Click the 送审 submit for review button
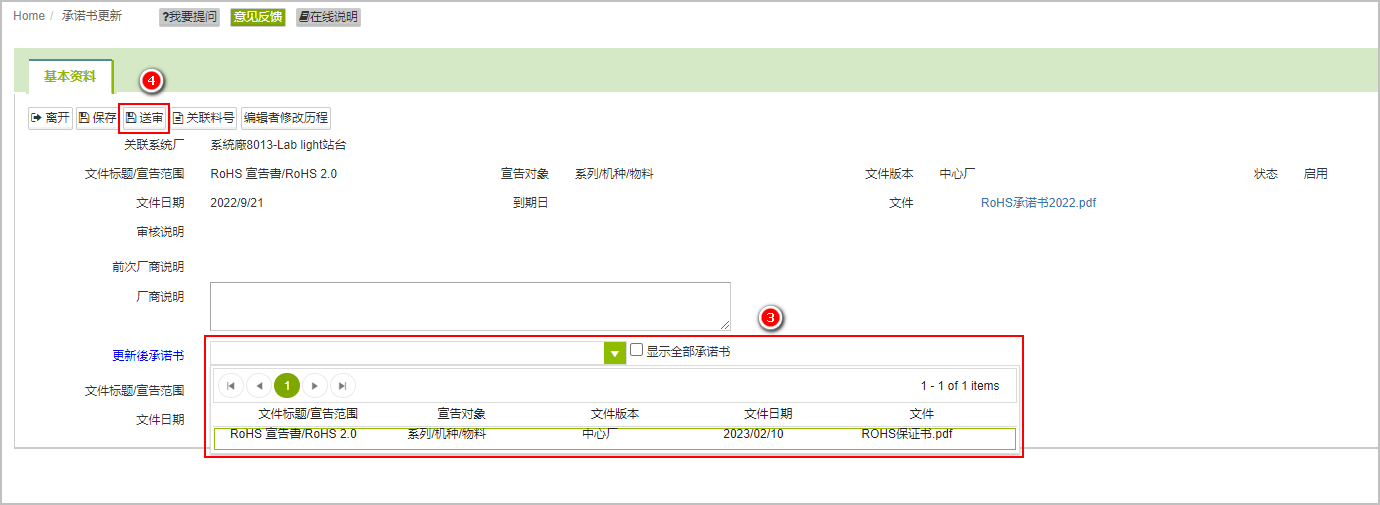The width and height of the screenshot is (1380, 505). click(x=144, y=118)
